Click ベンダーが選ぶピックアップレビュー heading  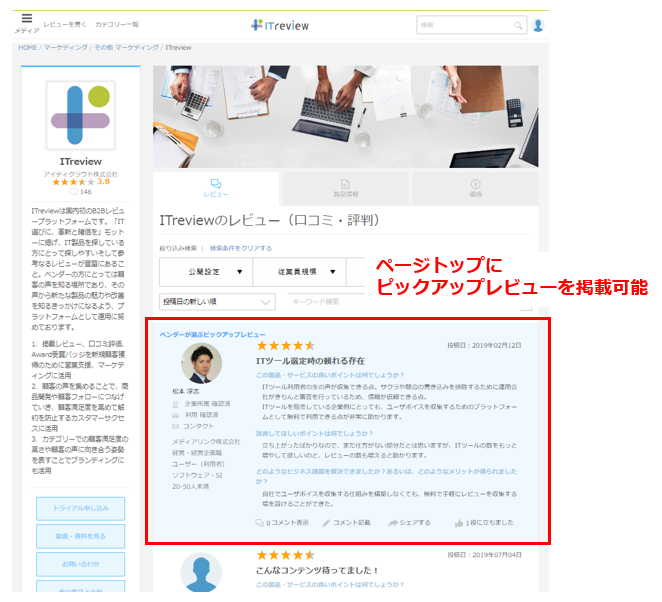[212, 334]
